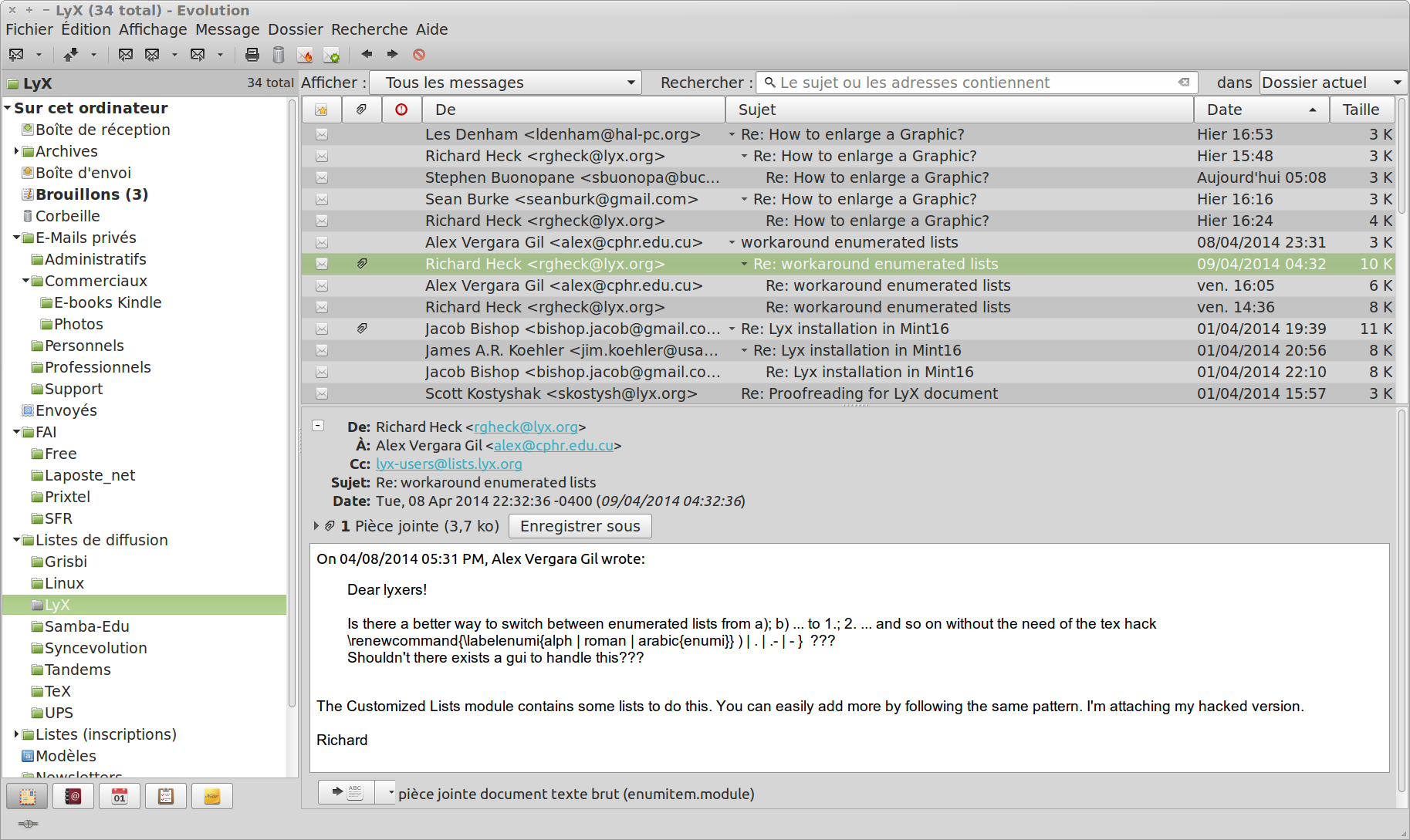
Task: Click the rgheck@lyx.org sender link
Action: pyautogui.click(x=526, y=427)
